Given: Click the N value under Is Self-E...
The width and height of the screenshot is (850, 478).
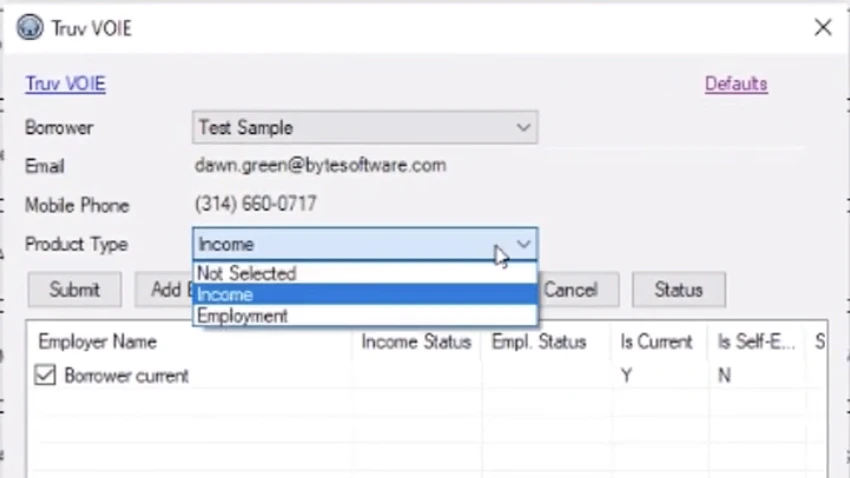Looking at the screenshot, I should [x=724, y=376].
